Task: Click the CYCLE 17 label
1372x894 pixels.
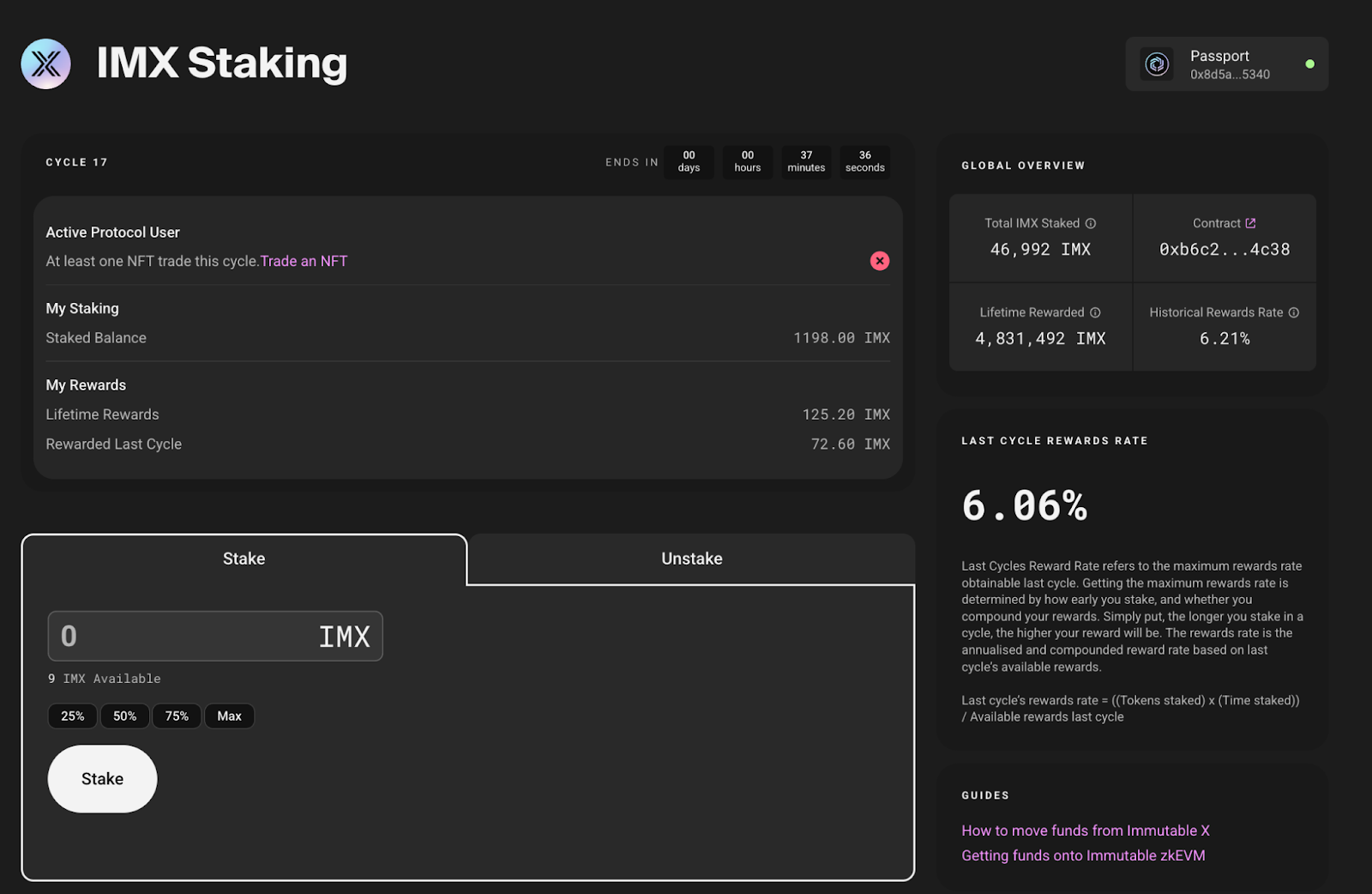Action: click(77, 162)
